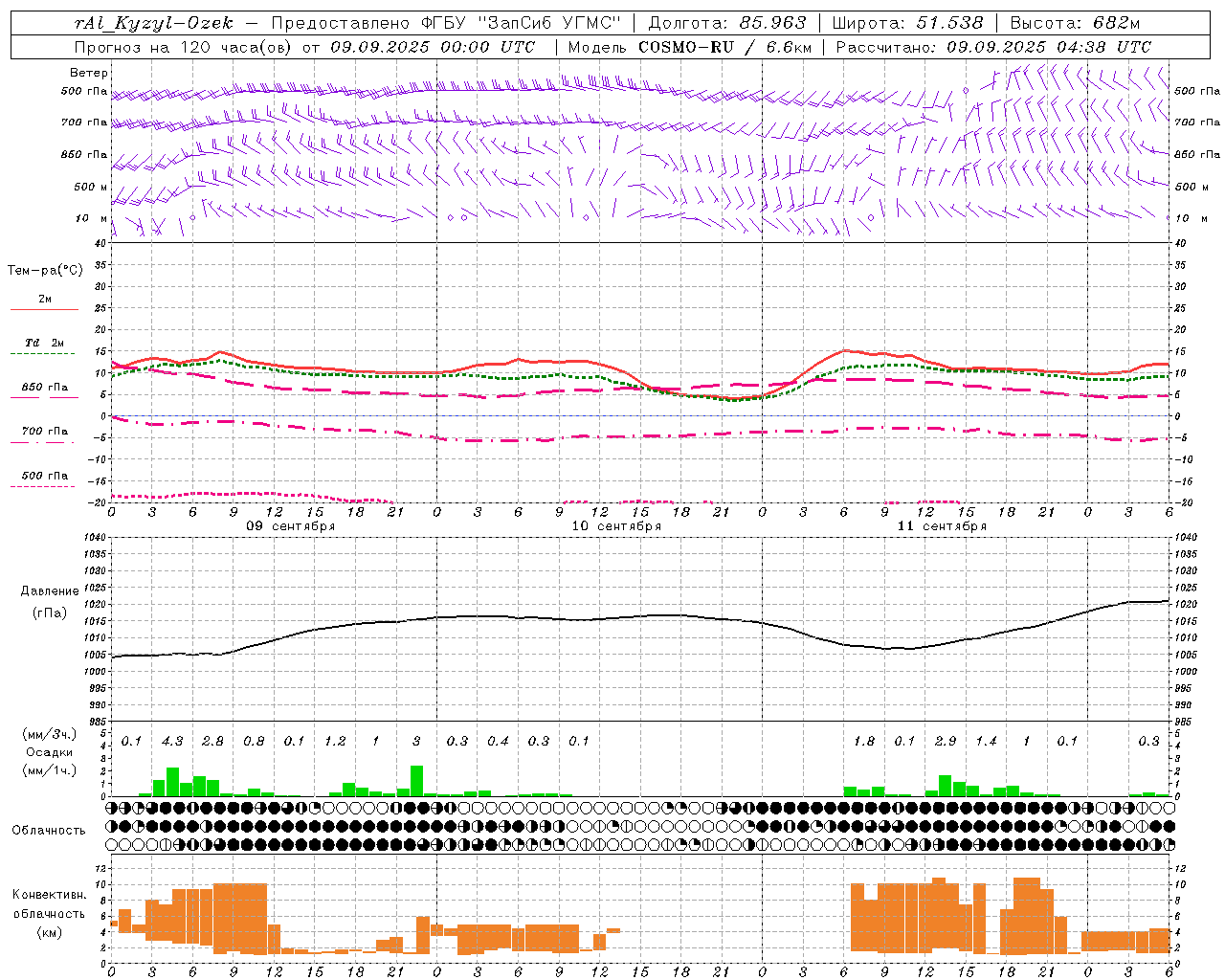Click the station name rAl_Kyzyl-Ozek in the header
The width and height of the screenshot is (1225, 980).
point(153,23)
